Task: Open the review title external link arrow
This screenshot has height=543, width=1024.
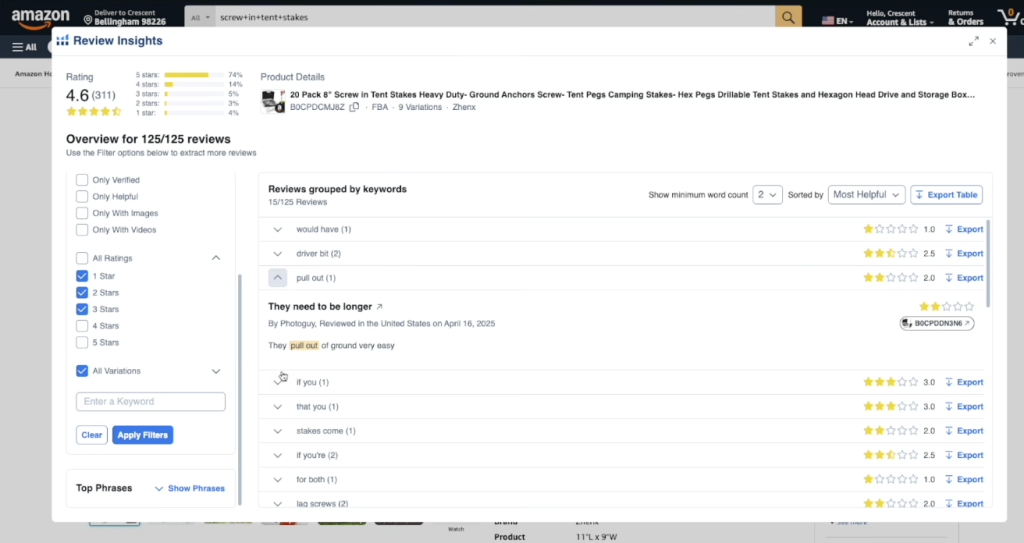Action: click(379, 307)
